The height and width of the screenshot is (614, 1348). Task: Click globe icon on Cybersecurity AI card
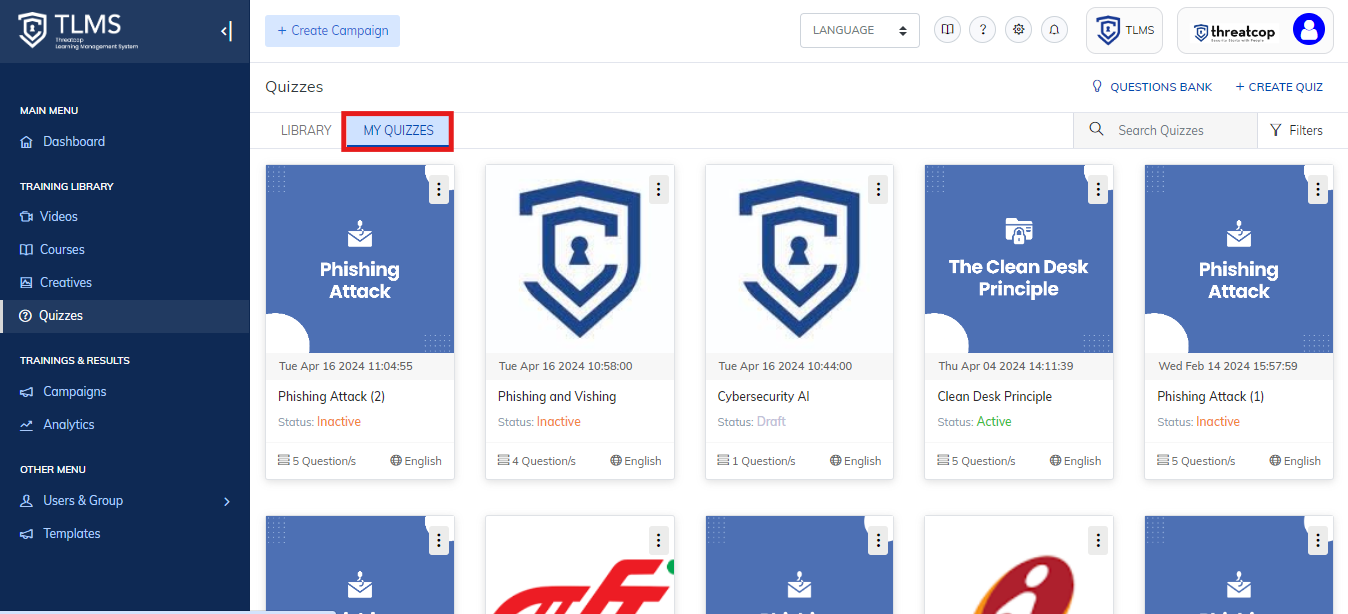[836, 461]
